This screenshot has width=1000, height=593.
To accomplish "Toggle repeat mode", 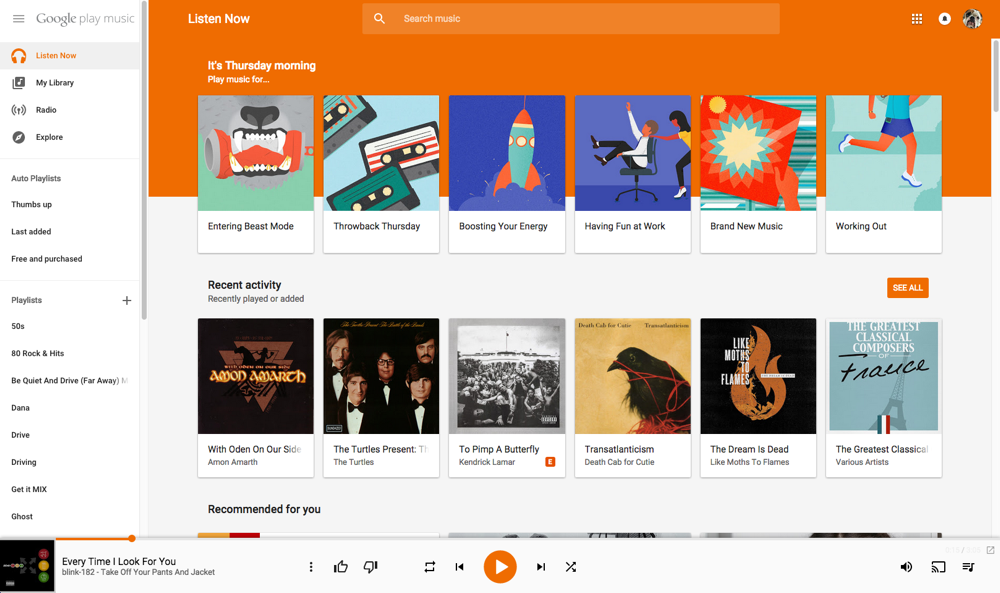I will pos(429,567).
